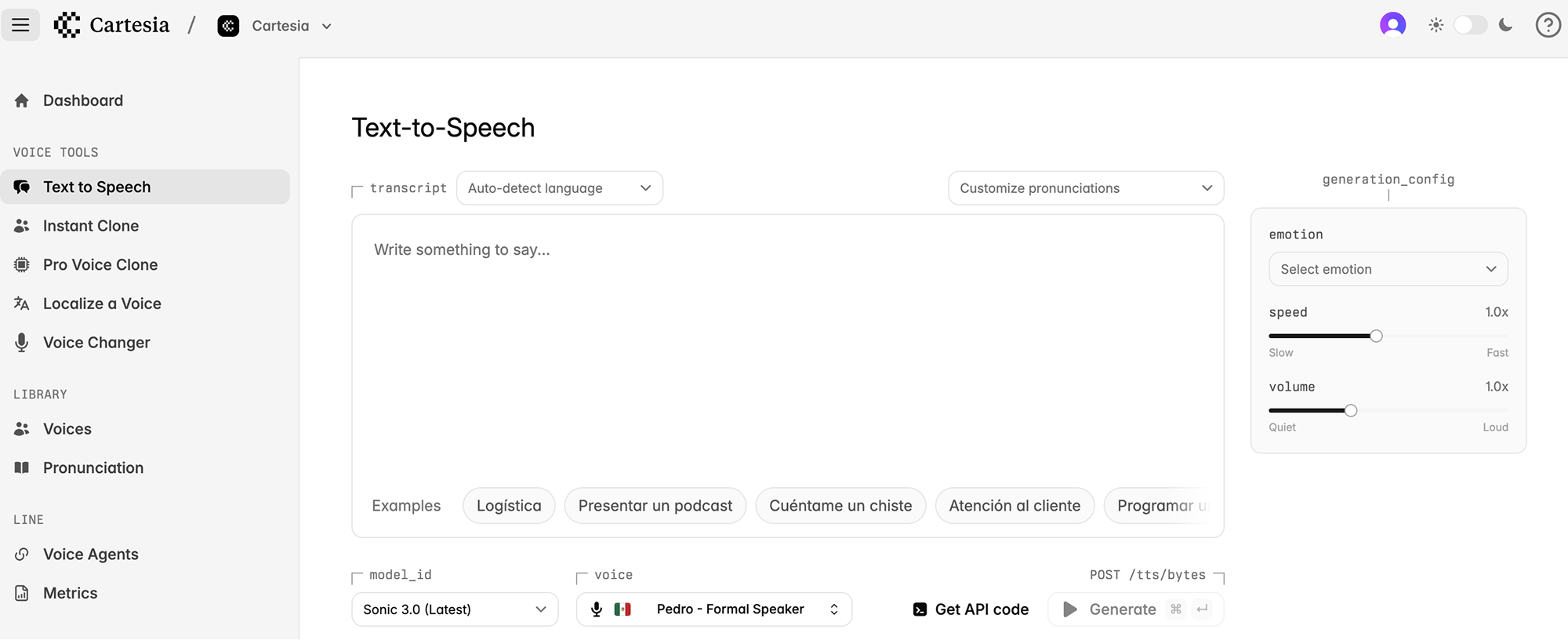The height and width of the screenshot is (640, 1568).
Task: Click the speed 1.0x value
Action: click(1496, 312)
